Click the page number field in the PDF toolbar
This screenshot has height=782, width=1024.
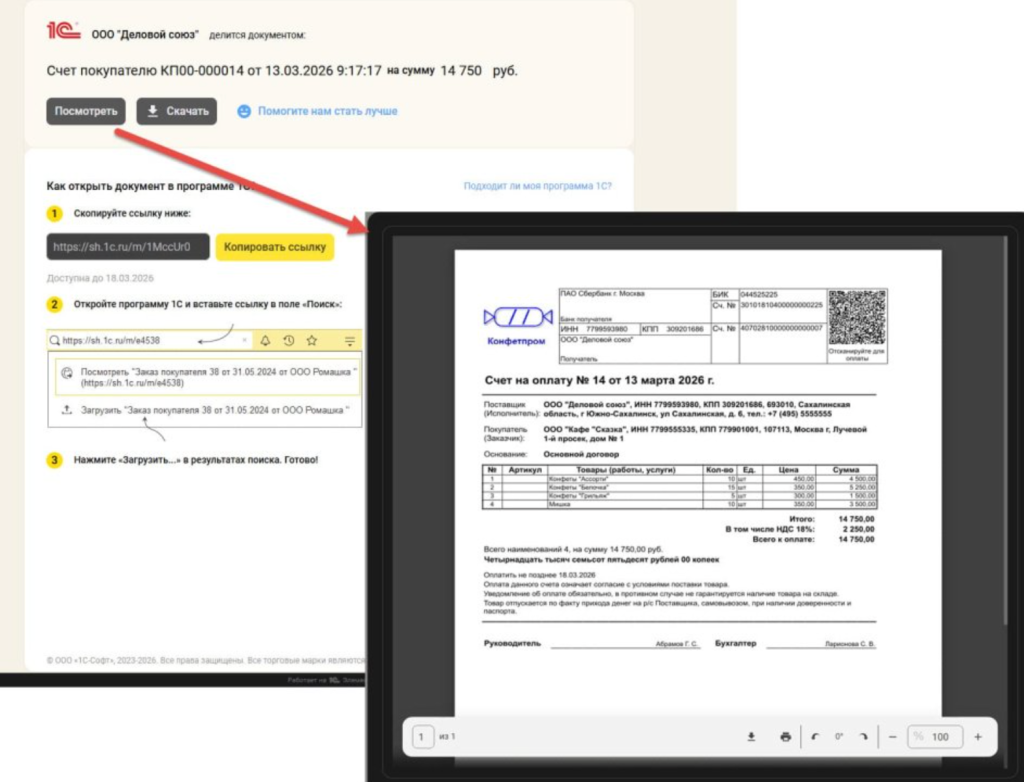click(422, 737)
